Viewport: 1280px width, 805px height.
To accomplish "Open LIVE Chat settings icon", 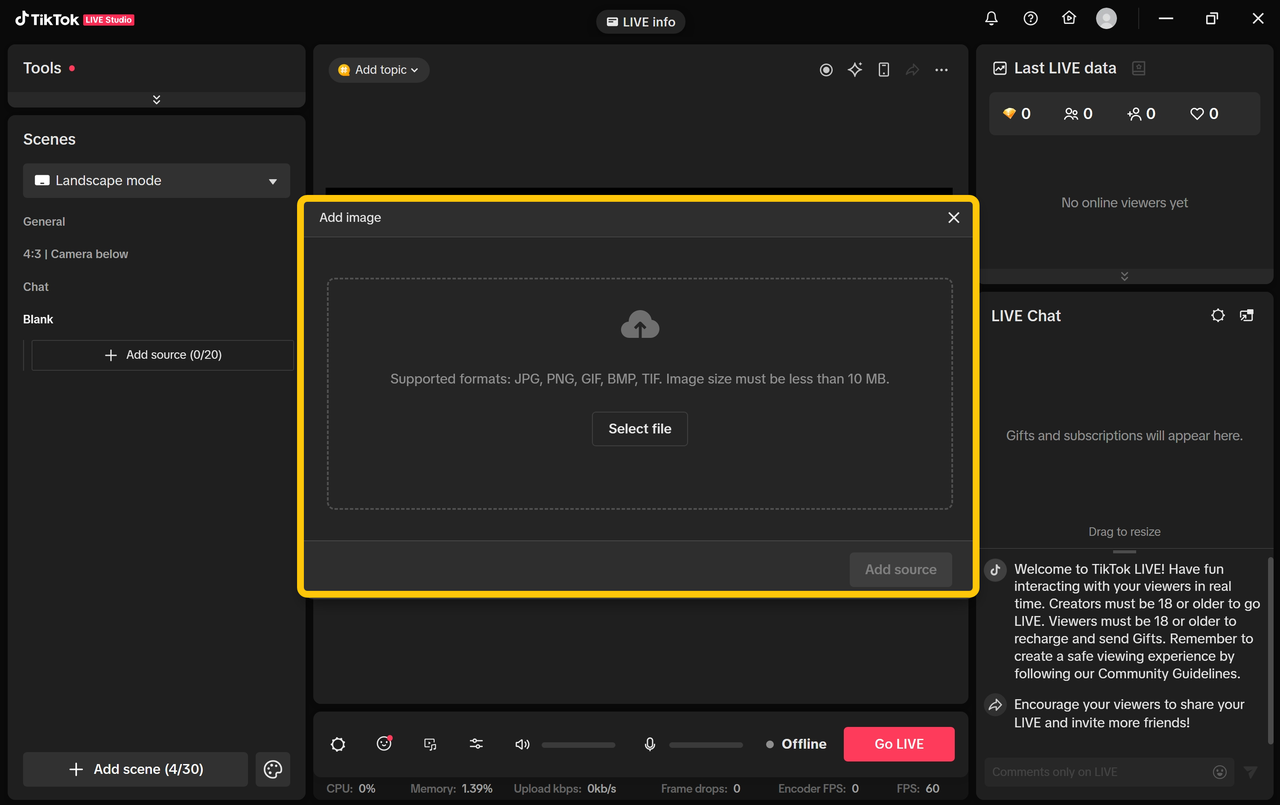I will 1217,315.
